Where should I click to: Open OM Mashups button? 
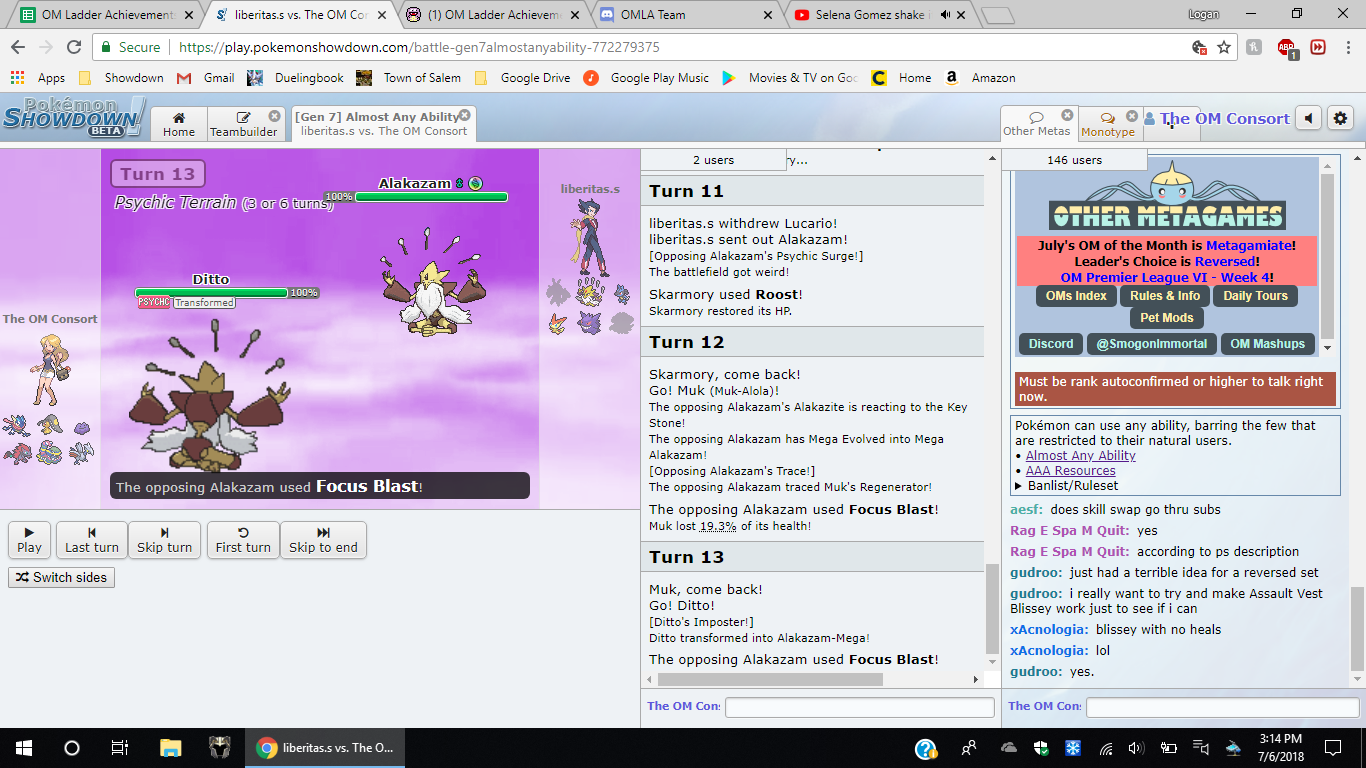click(x=1267, y=344)
